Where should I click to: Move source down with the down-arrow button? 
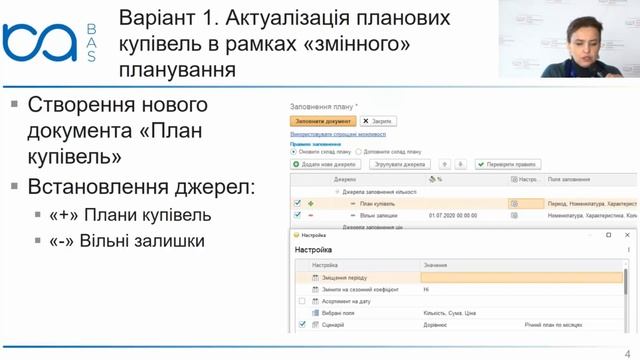point(460,164)
